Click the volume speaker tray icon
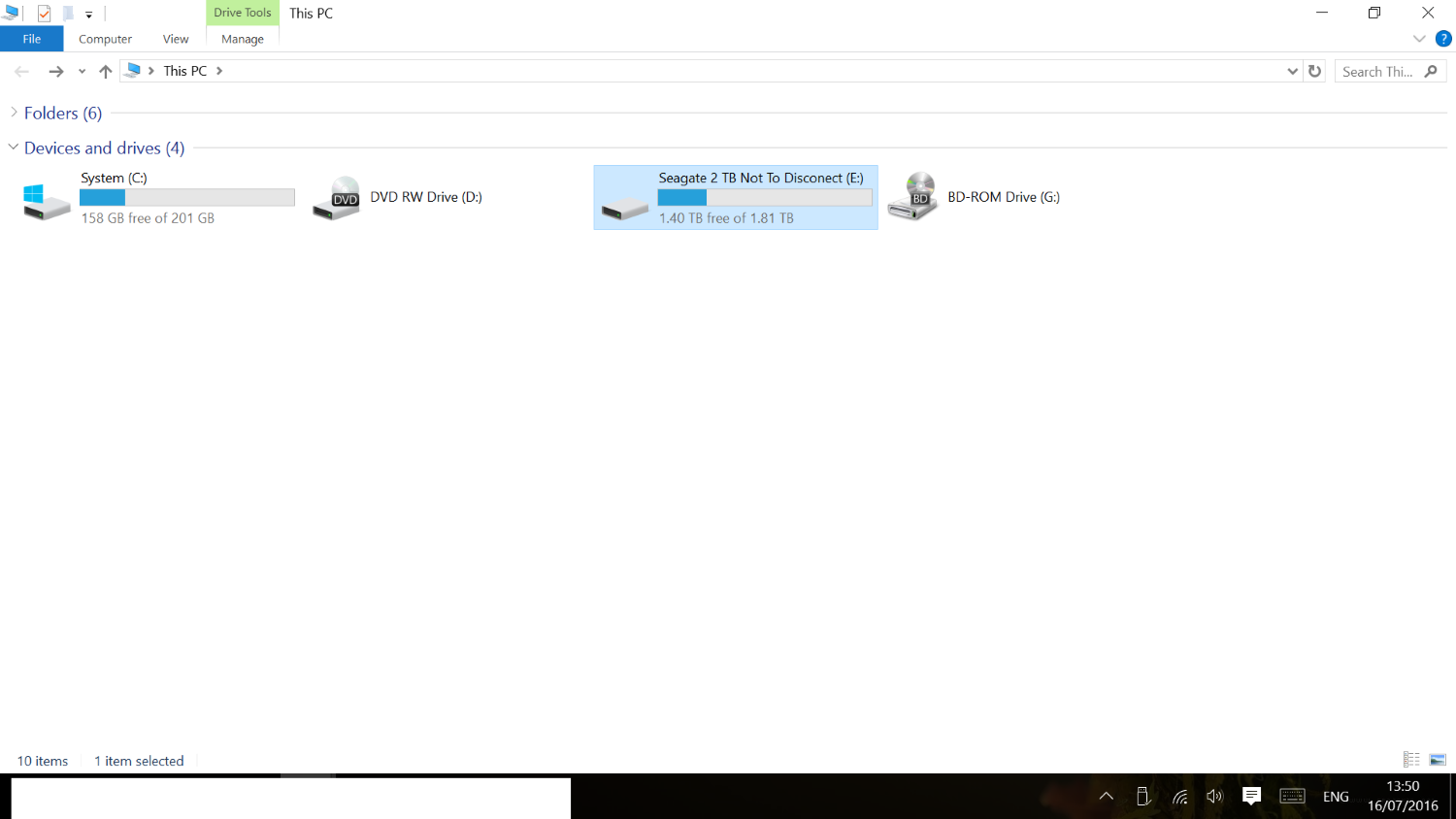Viewport: 1456px width, 819px height. pos(1214,797)
